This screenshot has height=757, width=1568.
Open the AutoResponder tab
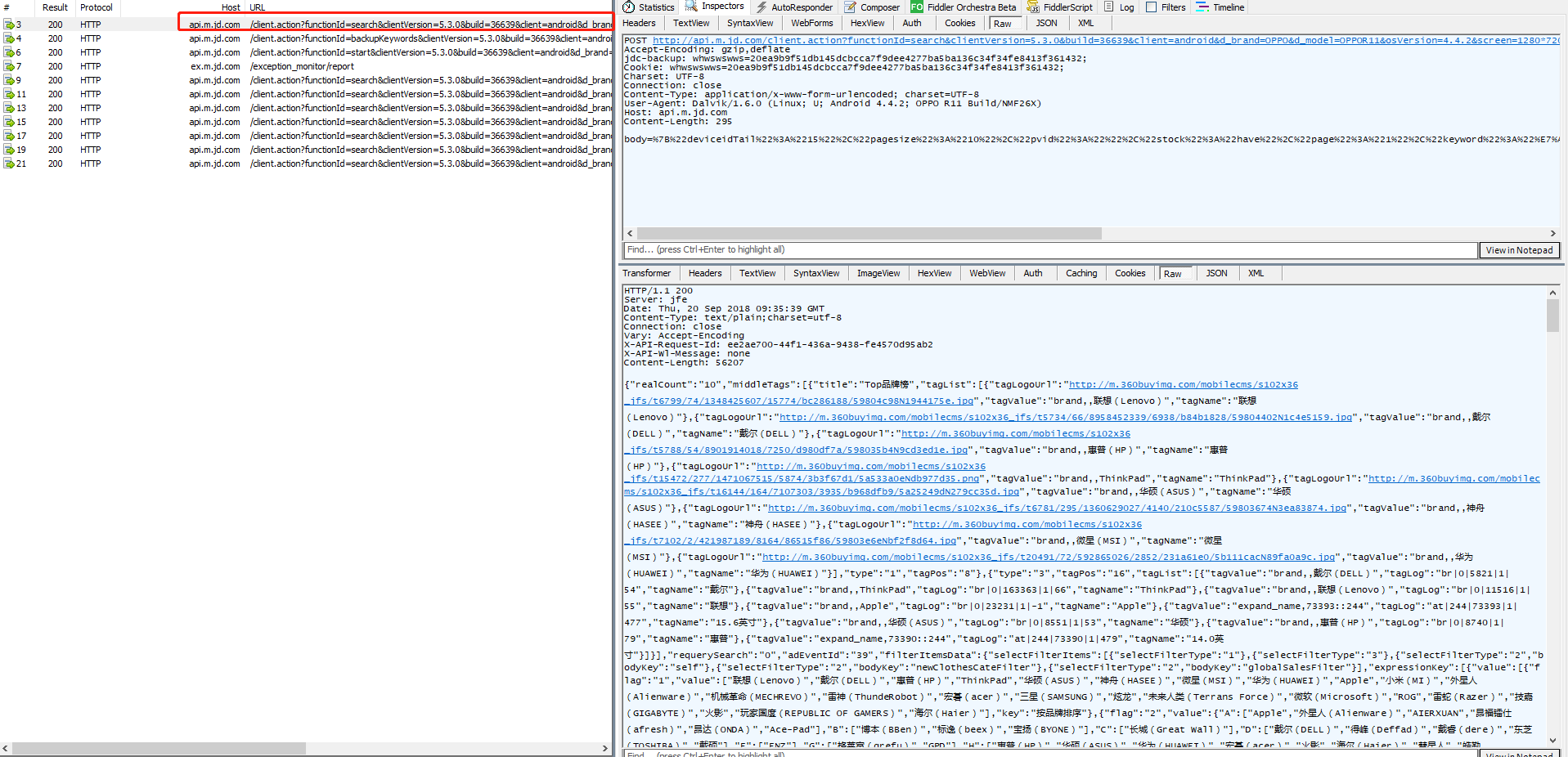(794, 7)
